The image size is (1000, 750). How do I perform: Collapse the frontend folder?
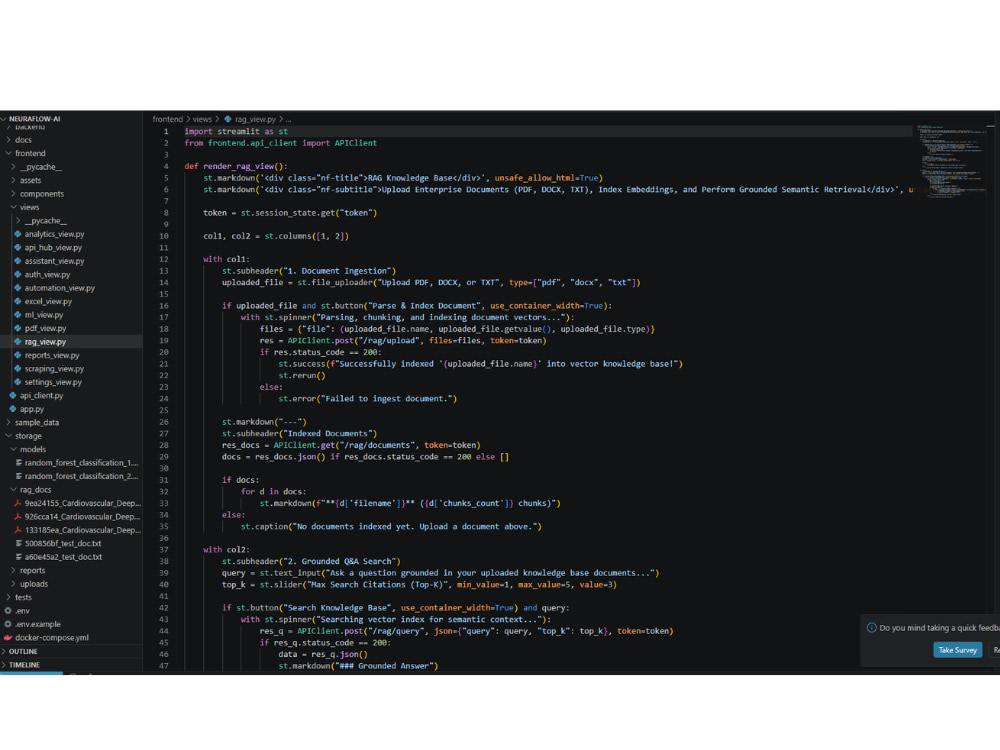(x=8, y=153)
